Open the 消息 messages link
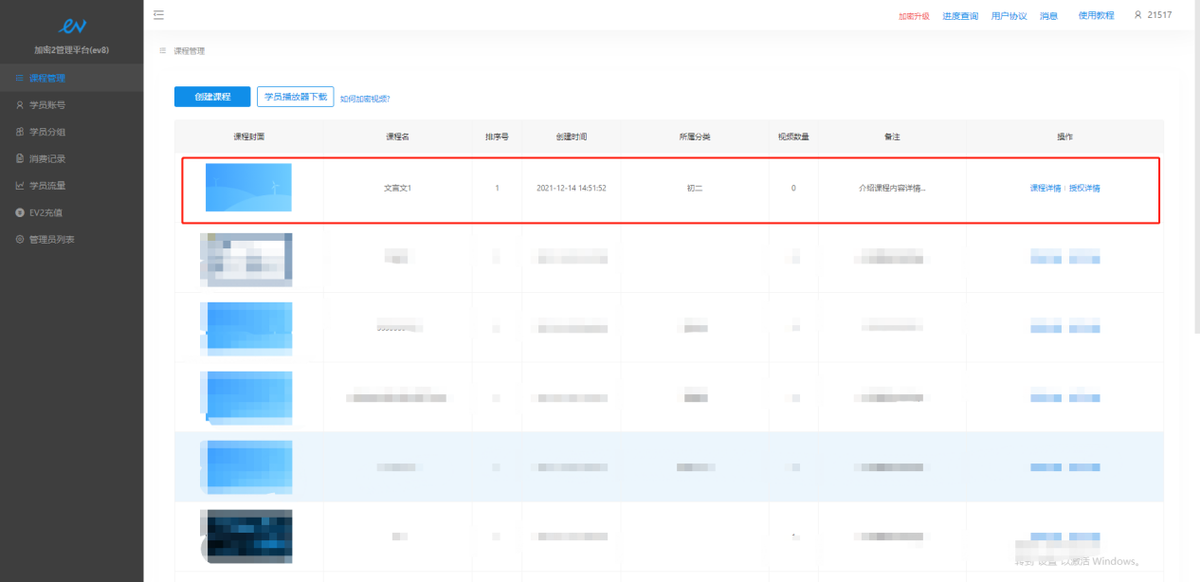Screen dimensions: 1200x582 (1049, 16)
